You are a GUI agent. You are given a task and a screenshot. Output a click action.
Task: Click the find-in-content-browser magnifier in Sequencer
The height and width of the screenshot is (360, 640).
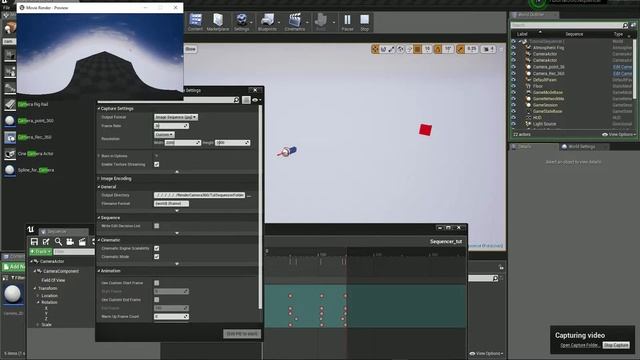coord(58,242)
